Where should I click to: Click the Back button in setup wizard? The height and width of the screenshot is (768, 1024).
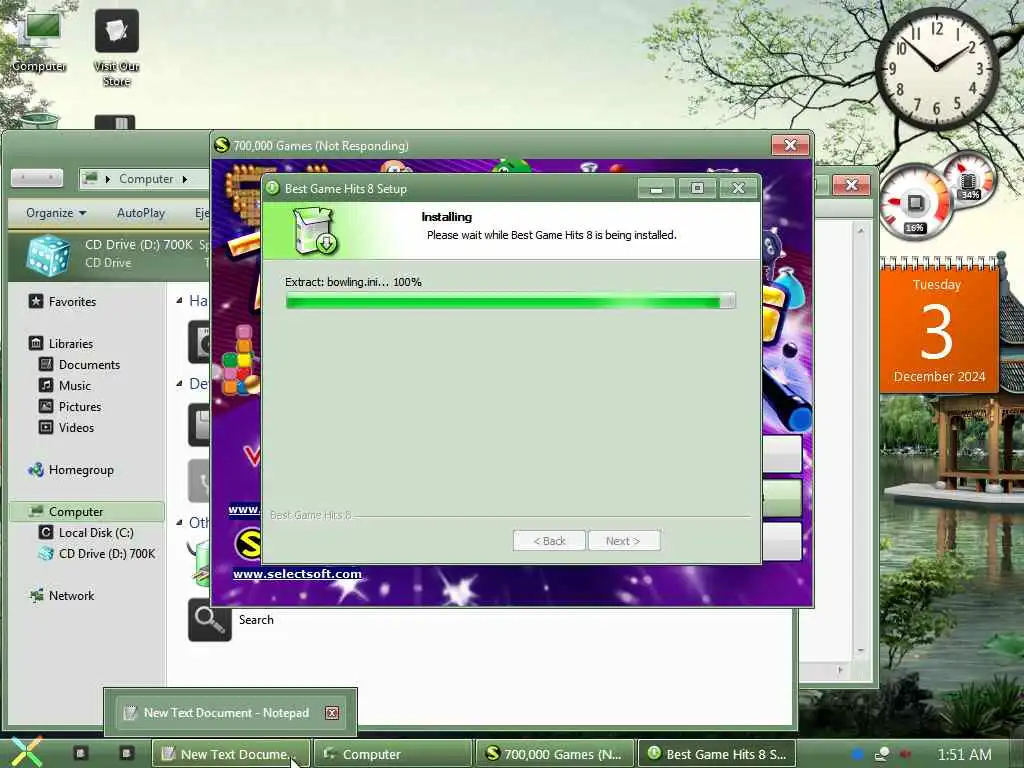(549, 541)
